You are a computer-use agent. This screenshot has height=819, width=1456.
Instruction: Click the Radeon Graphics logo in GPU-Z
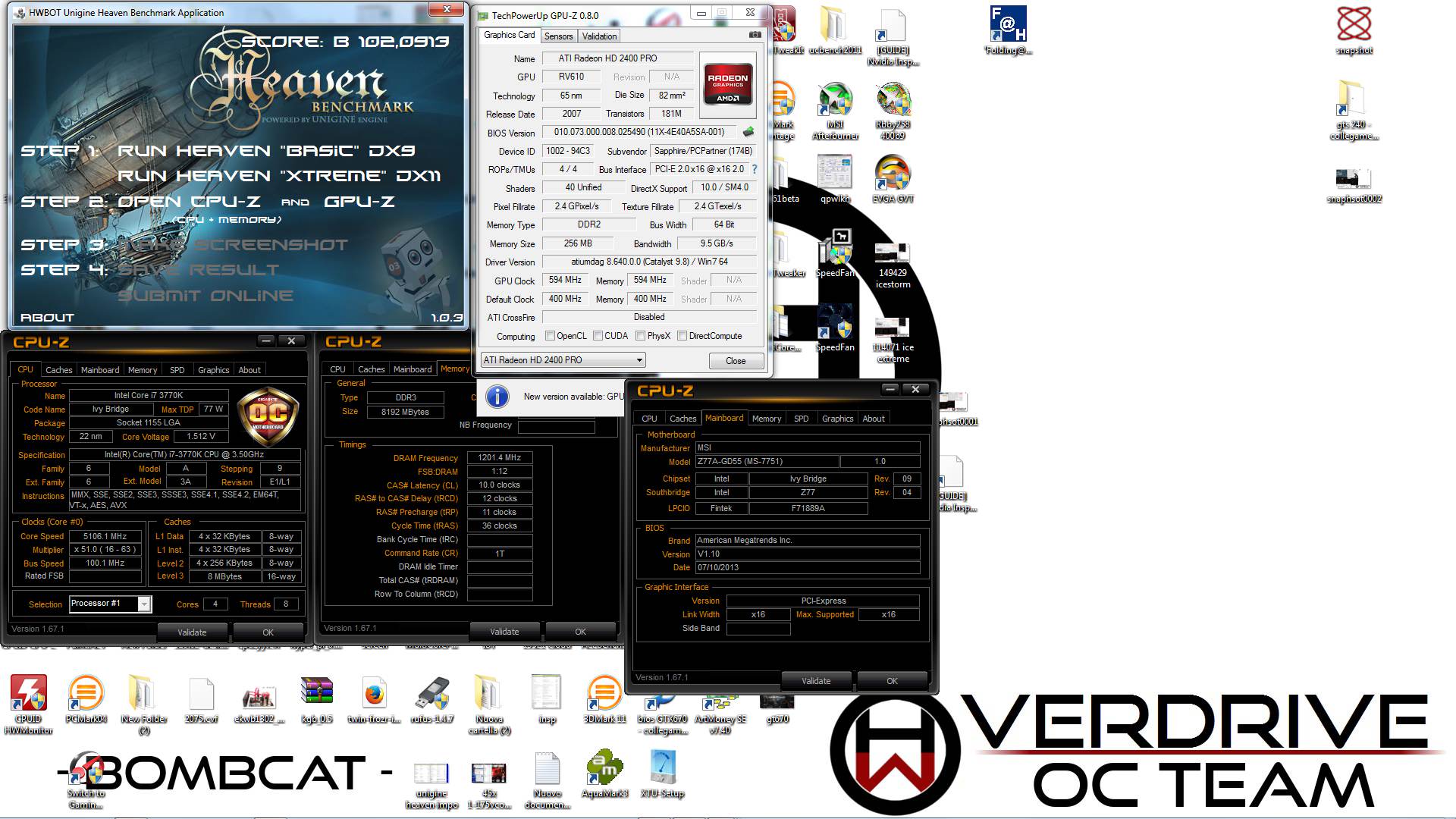(x=727, y=85)
